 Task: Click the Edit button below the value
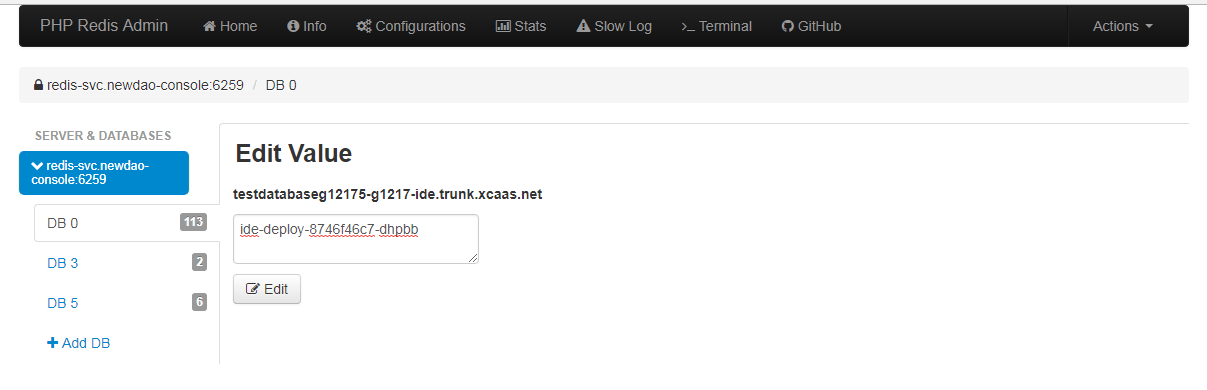click(267, 289)
